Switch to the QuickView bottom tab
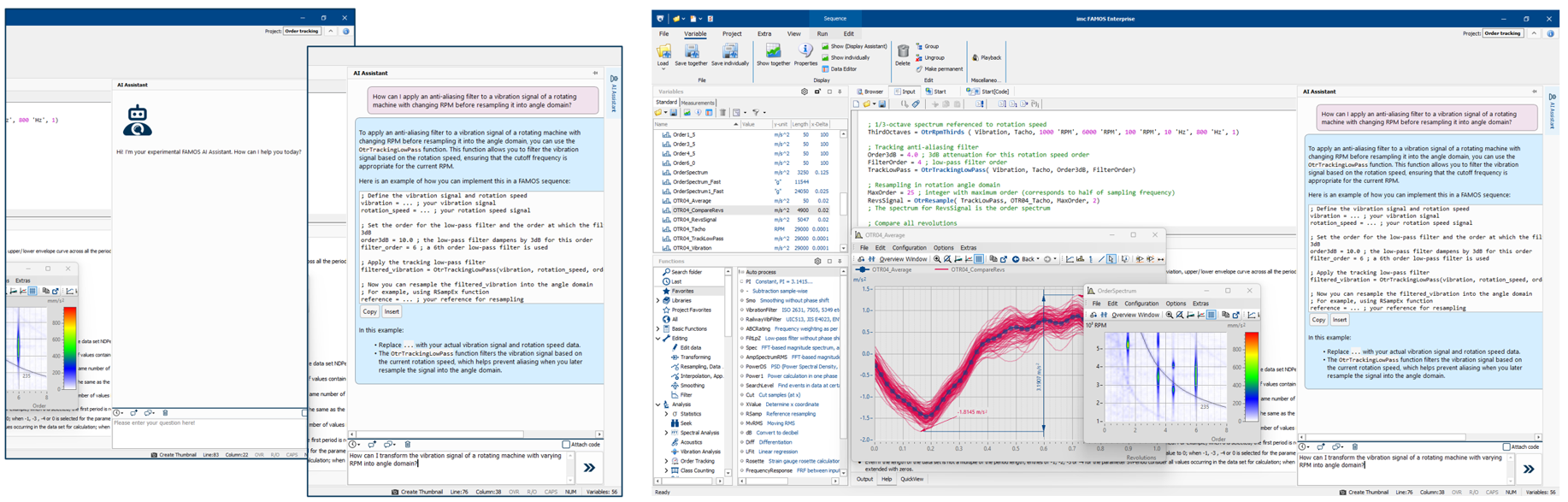The height and width of the screenshot is (502, 1568). [912, 480]
